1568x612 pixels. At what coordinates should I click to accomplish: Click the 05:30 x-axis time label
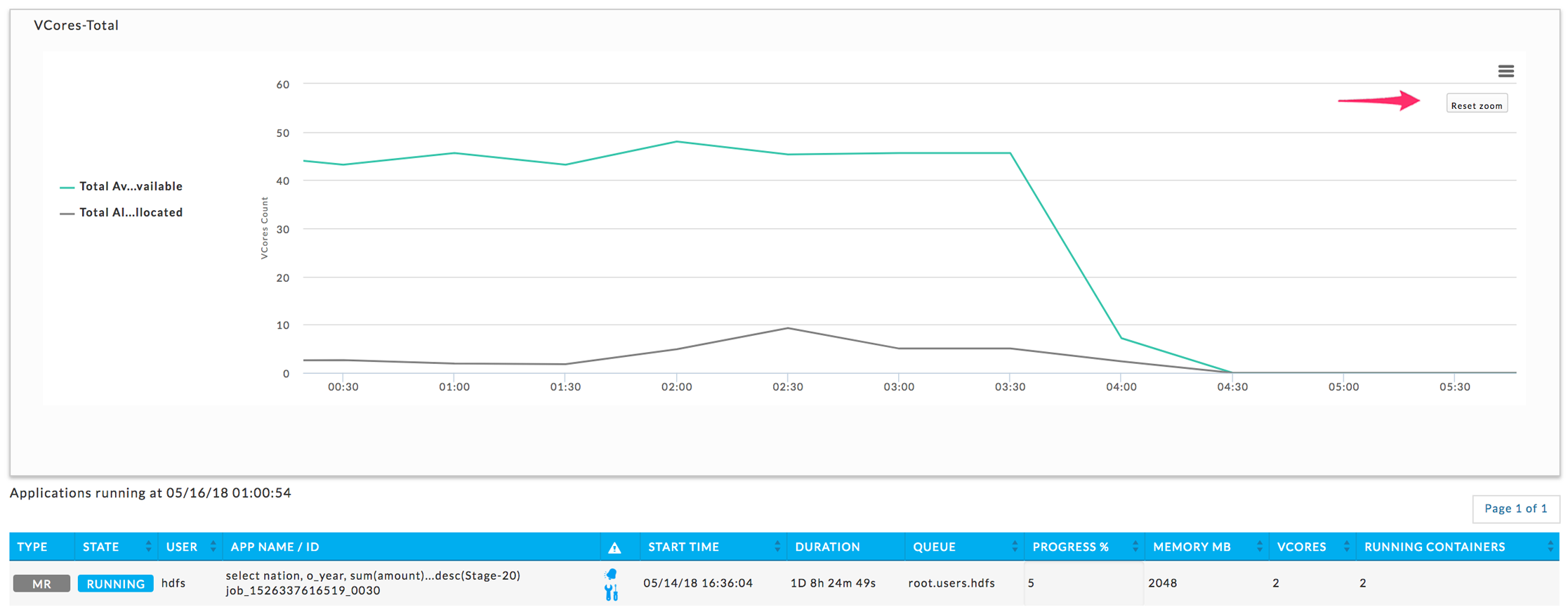coord(1454,387)
